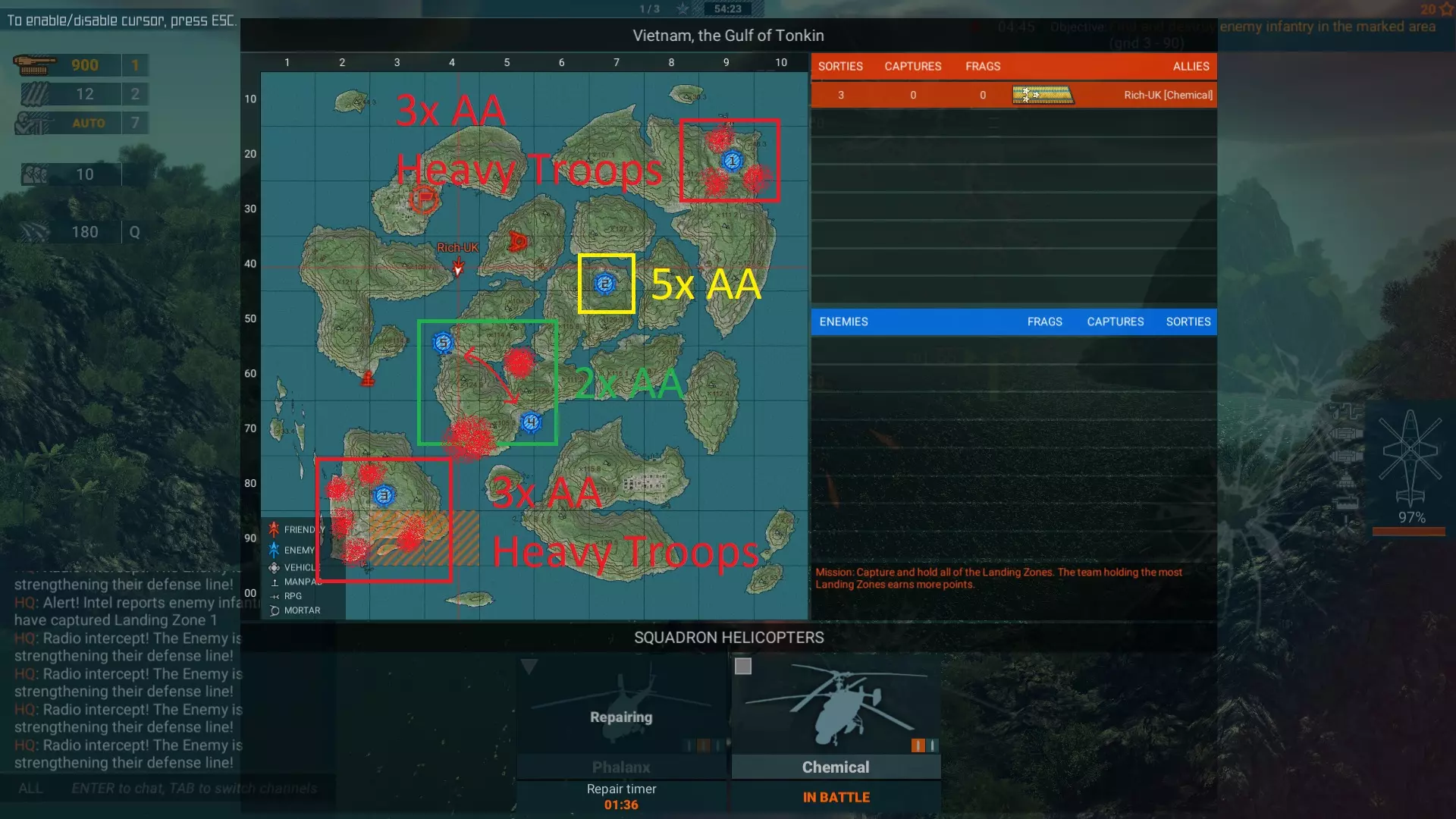
Task: Click the ENEMIES table header
Action: pos(843,322)
